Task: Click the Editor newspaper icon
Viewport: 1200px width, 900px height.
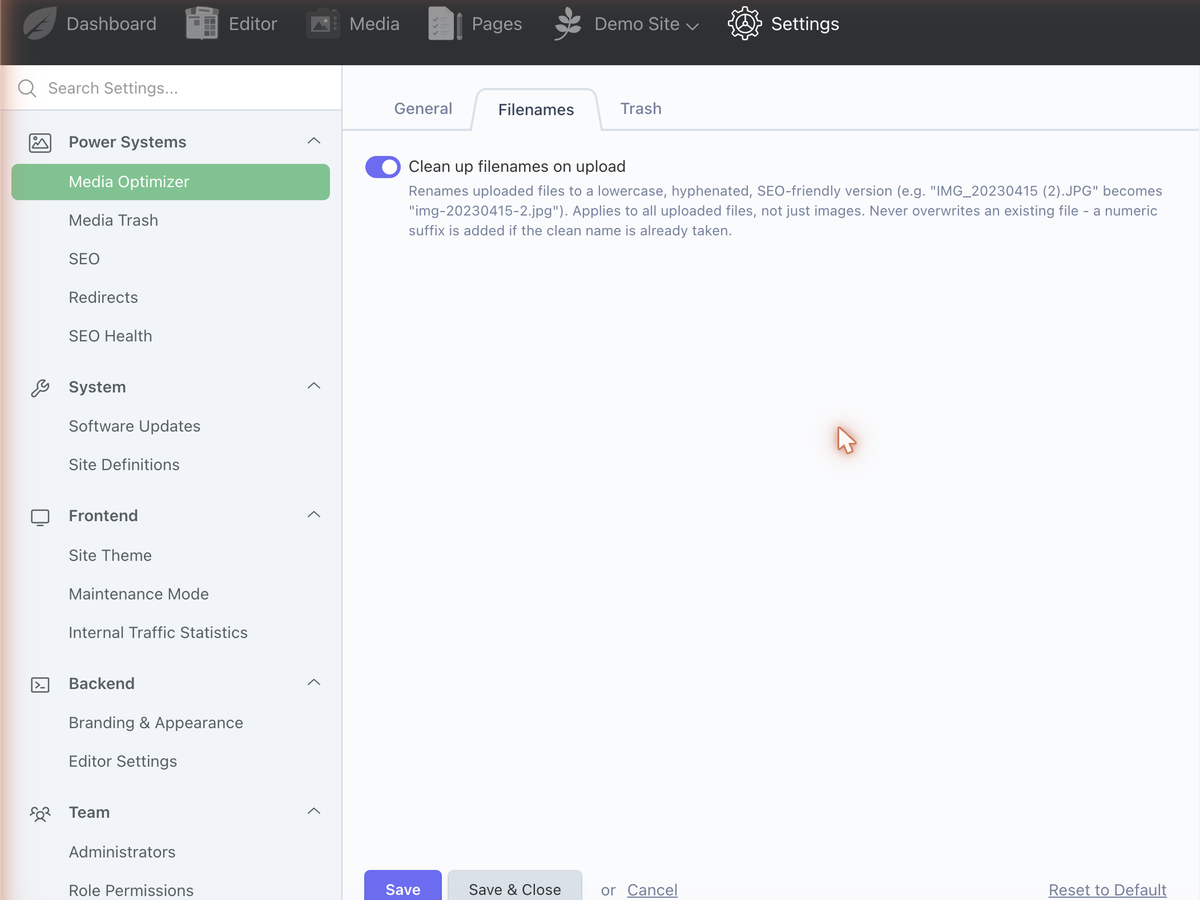Action: coord(202,23)
